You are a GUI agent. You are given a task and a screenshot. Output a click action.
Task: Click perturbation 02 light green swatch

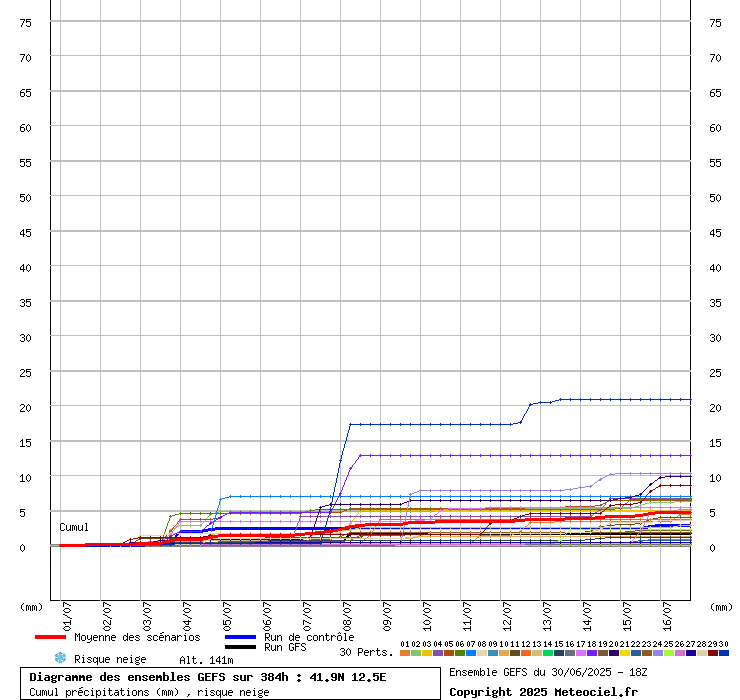416,653
